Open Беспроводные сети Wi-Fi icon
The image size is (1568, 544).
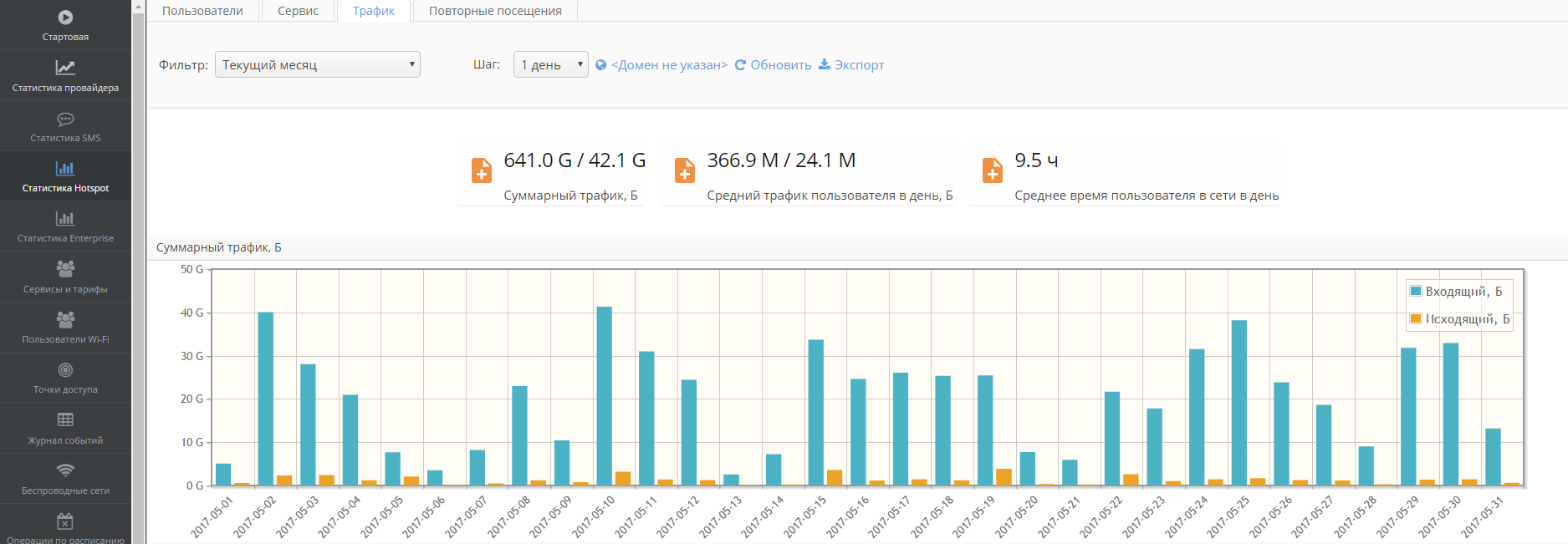(x=65, y=470)
